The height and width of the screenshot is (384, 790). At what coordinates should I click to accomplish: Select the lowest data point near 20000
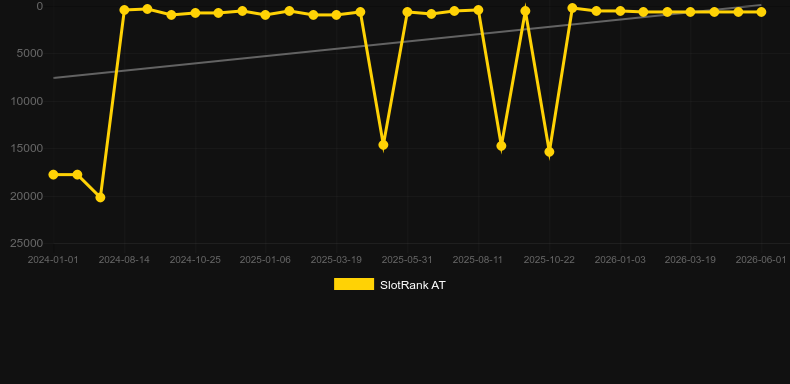(100, 197)
